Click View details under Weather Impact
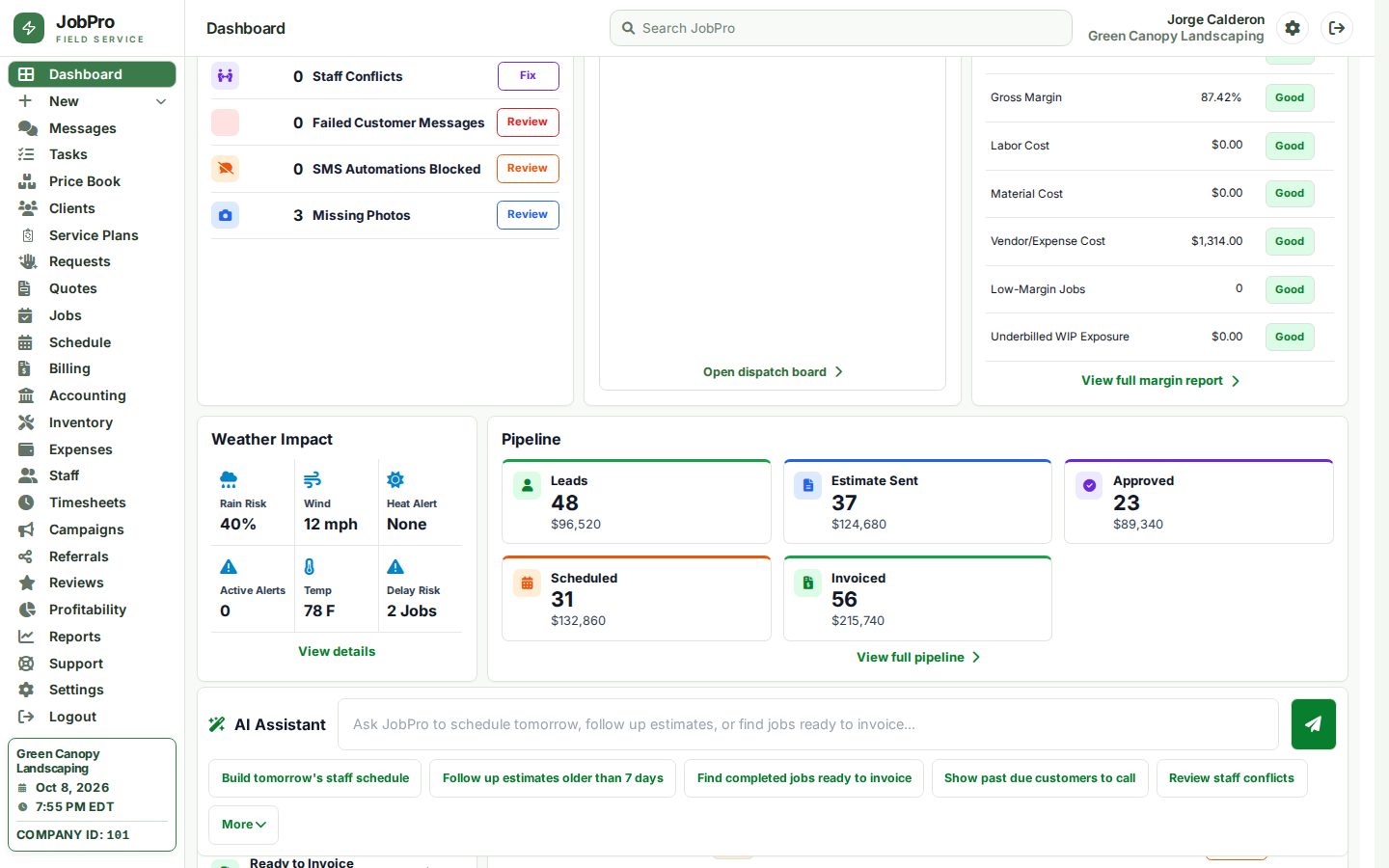1389x868 pixels. tap(337, 652)
